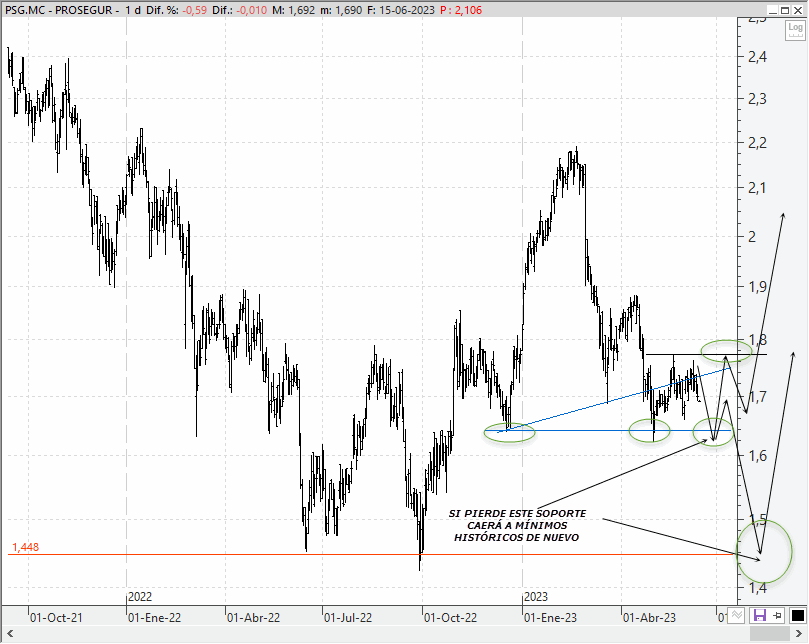Click the 01-Oct-22 date label

pos(451,618)
